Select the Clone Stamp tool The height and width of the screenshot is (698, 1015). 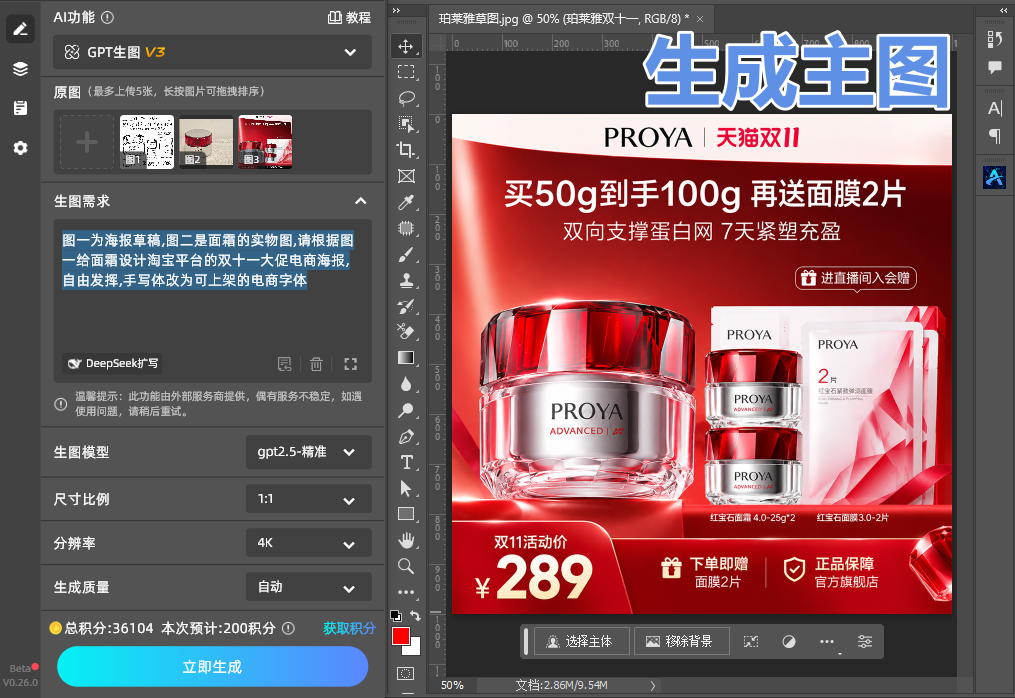pyautogui.click(x=406, y=280)
